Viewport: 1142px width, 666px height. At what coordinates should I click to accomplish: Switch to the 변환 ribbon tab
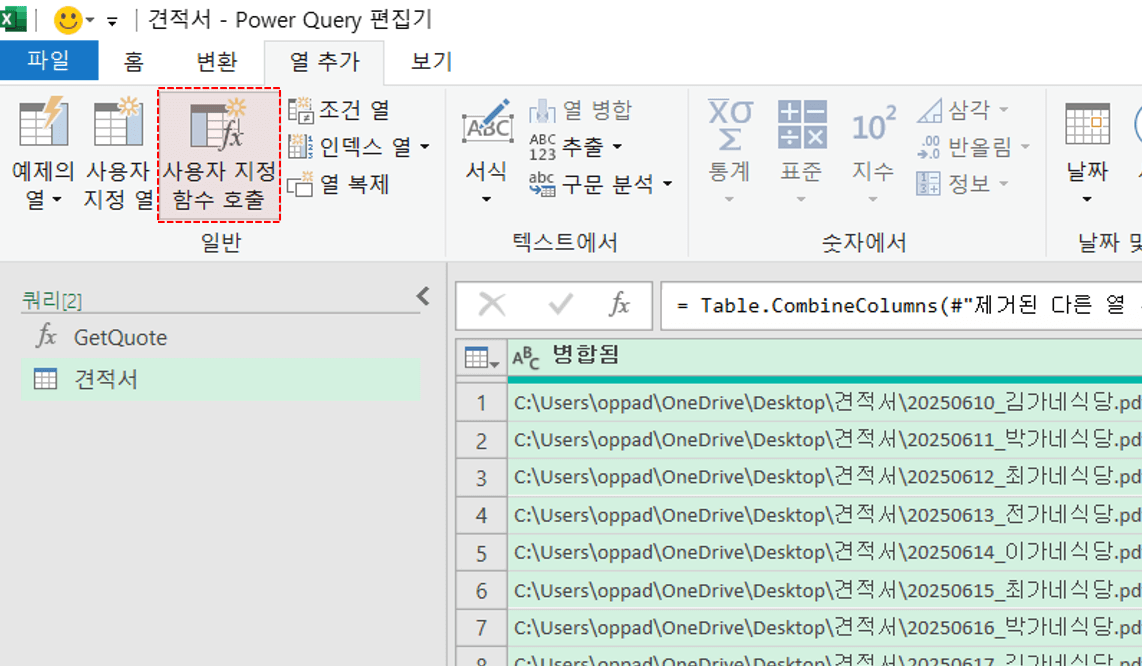click(x=216, y=62)
